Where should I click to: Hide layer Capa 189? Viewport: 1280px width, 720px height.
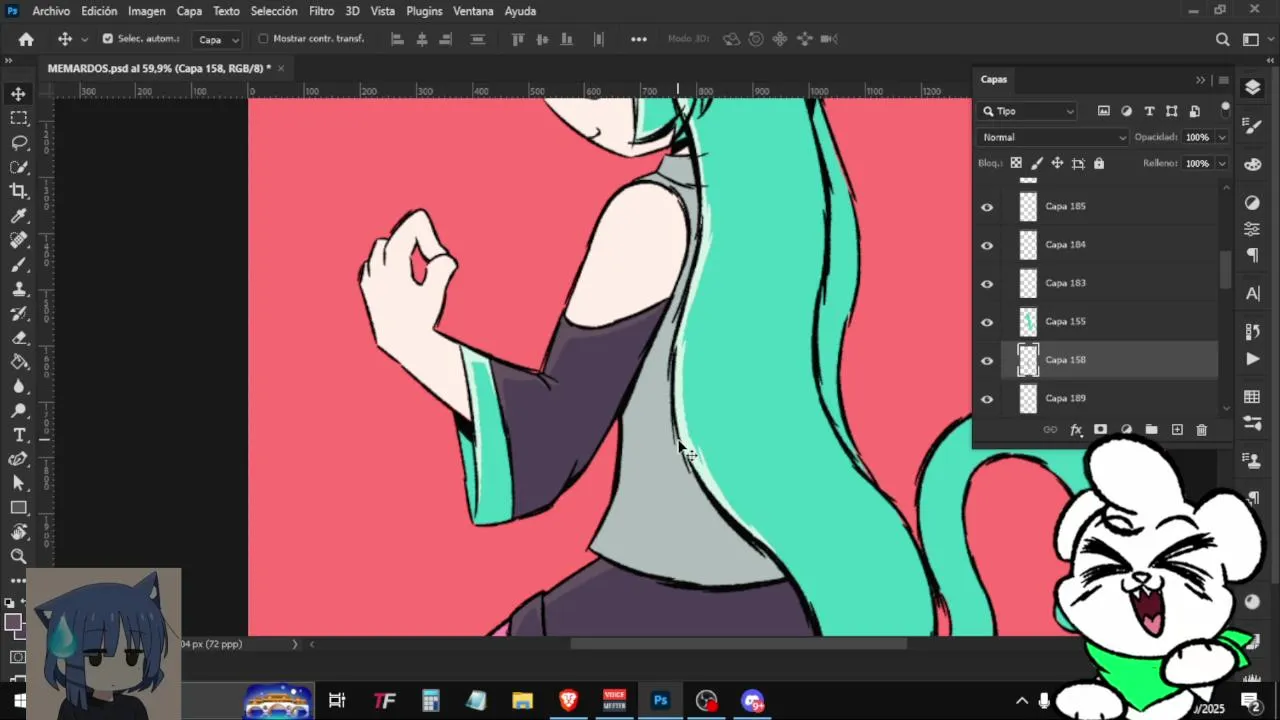(x=987, y=399)
